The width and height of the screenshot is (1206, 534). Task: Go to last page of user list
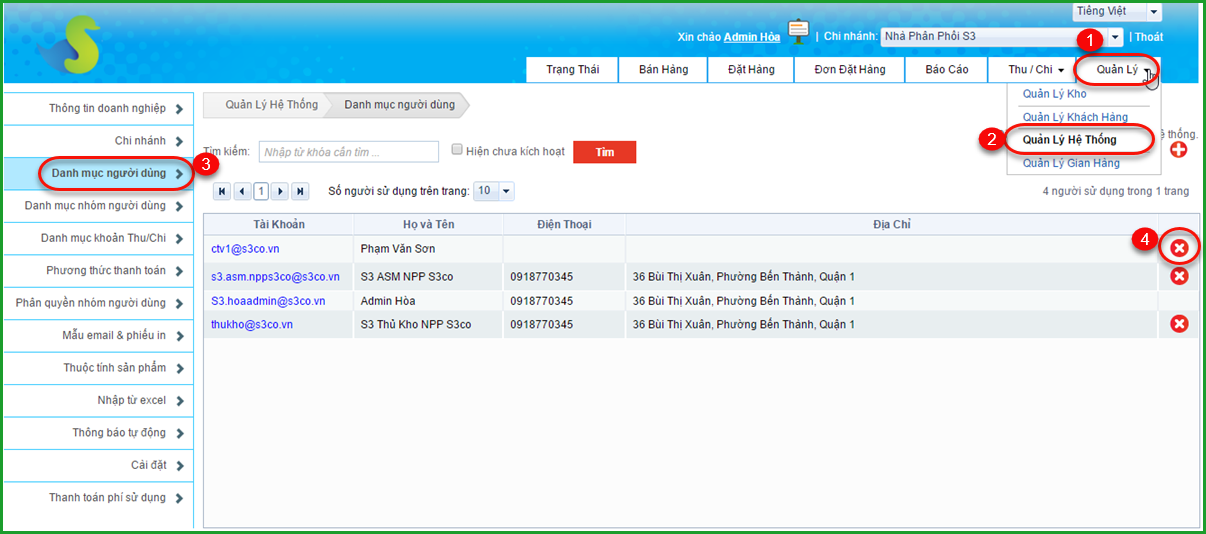(x=300, y=191)
